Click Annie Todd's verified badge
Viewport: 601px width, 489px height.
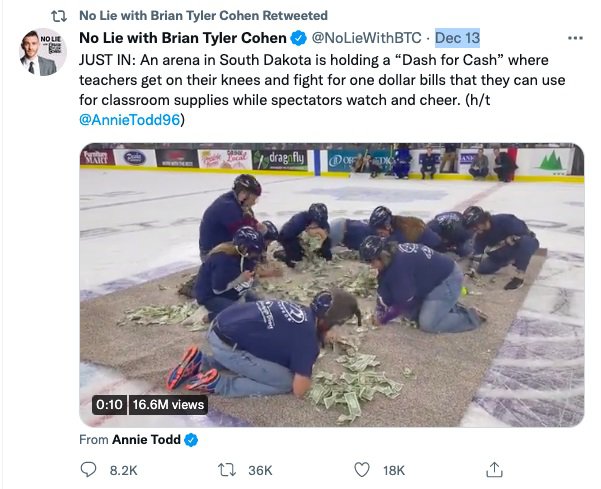coord(191,439)
